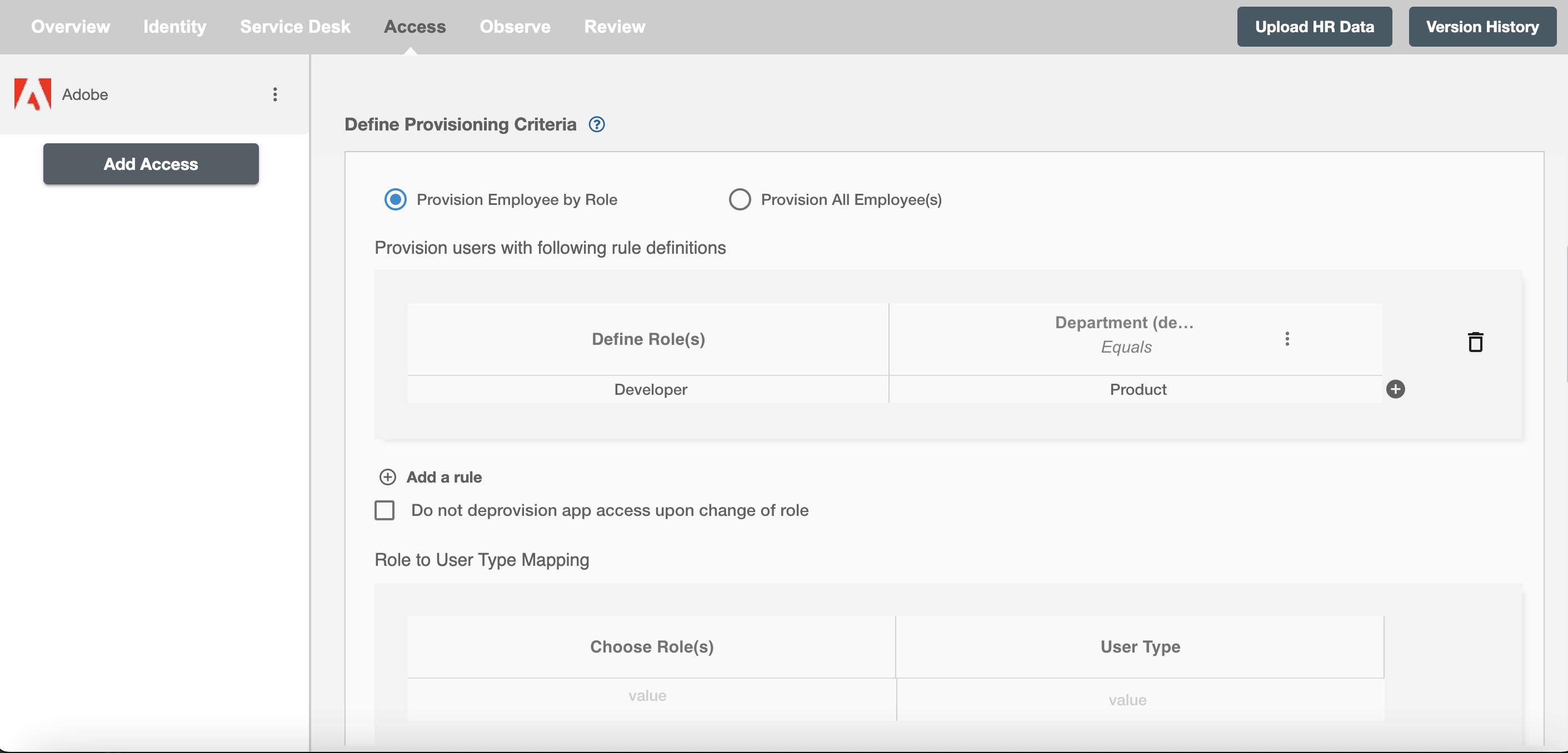Select the Provision All Employee(s) radio button

tap(740, 198)
